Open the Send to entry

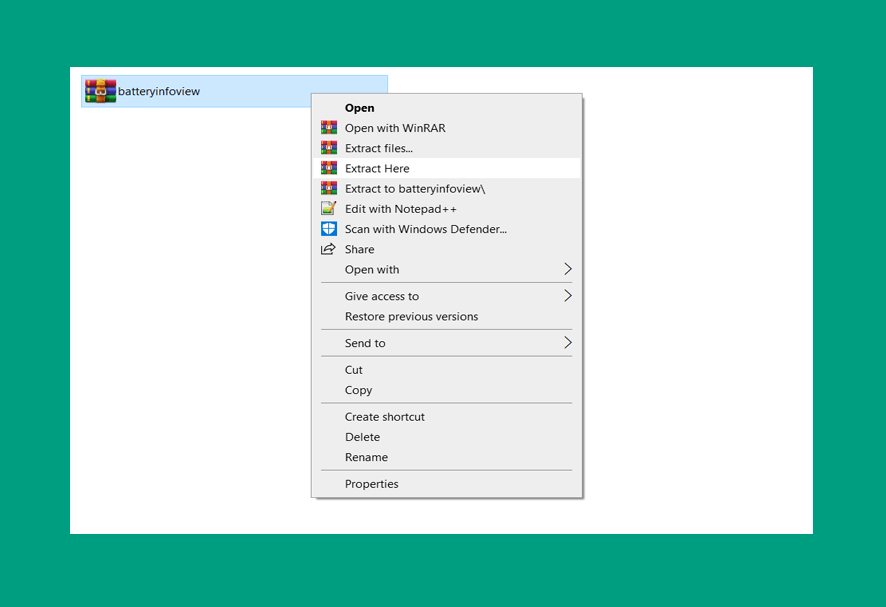(446, 343)
